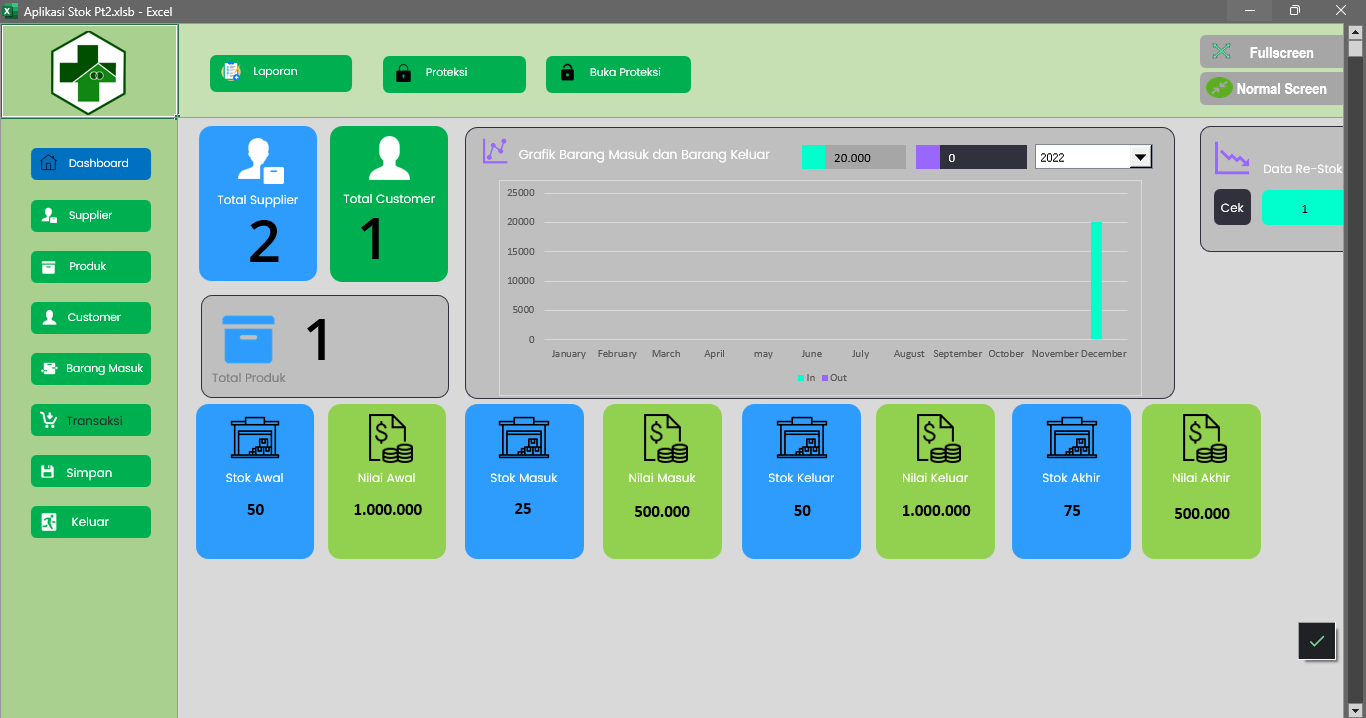The width and height of the screenshot is (1366, 718).
Task: Click the cyan In legend swatch showing 20.000
Action: pyautogui.click(x=813, y=158)
